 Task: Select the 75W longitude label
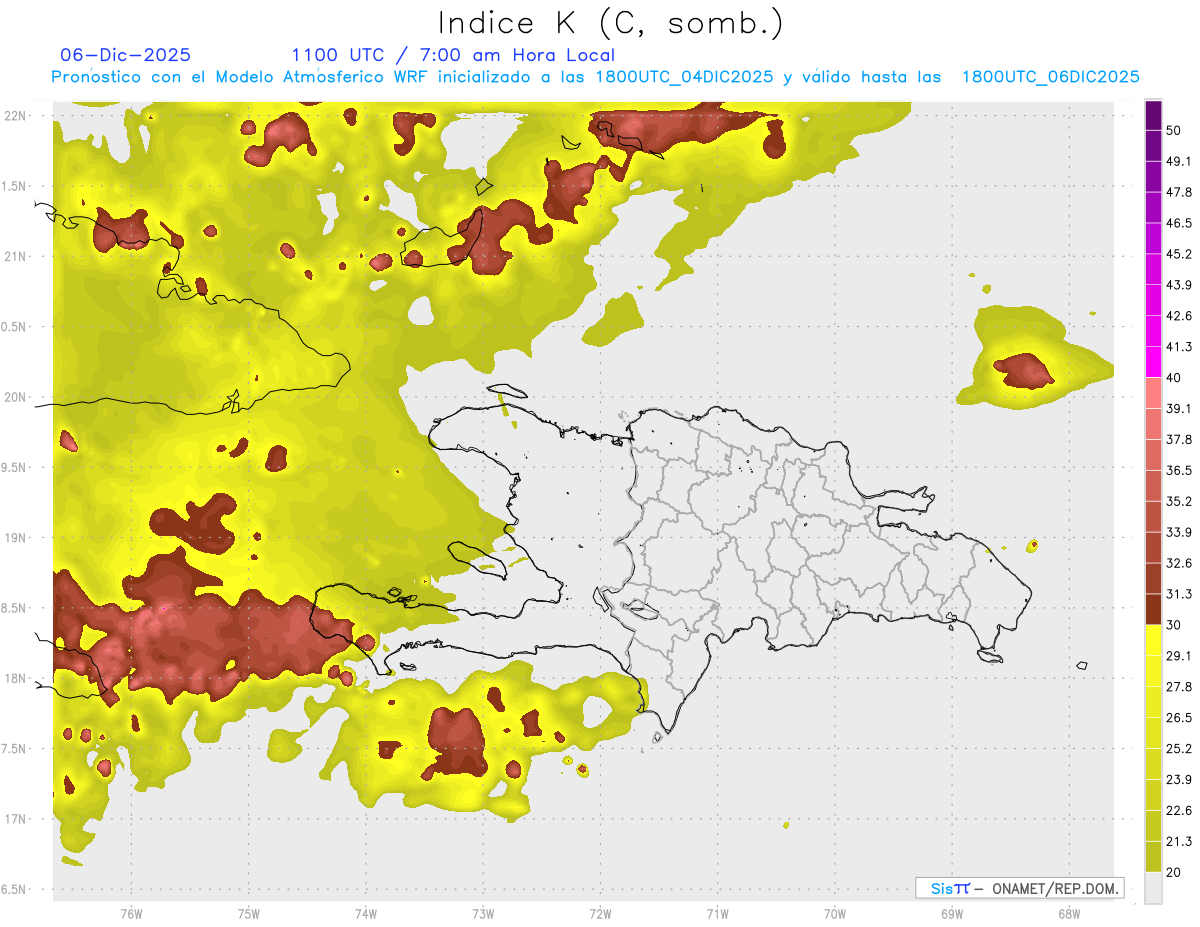pos(248,913)
